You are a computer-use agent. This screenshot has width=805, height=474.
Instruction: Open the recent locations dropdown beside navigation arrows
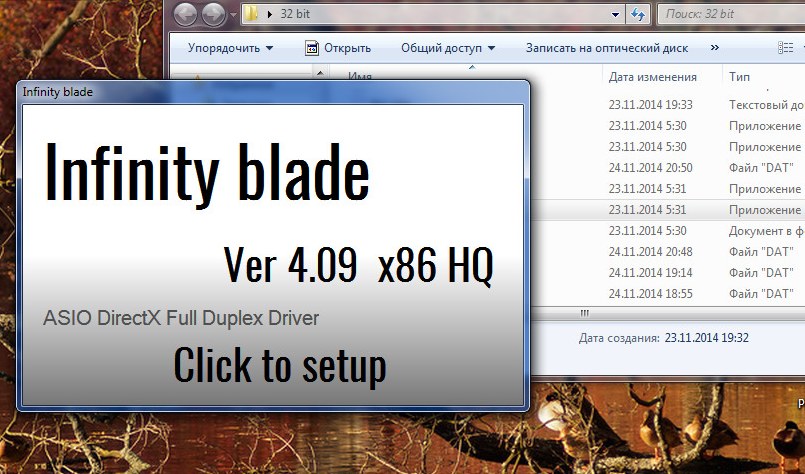point(233,15)
